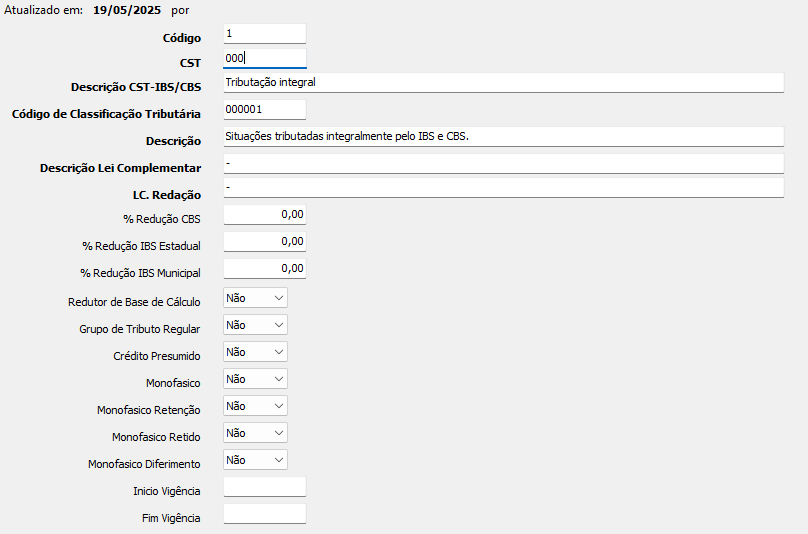This screenshot has width=808, height=534.
Task: Focus the CST field containing 000
Action: click(x=264, y=59)
